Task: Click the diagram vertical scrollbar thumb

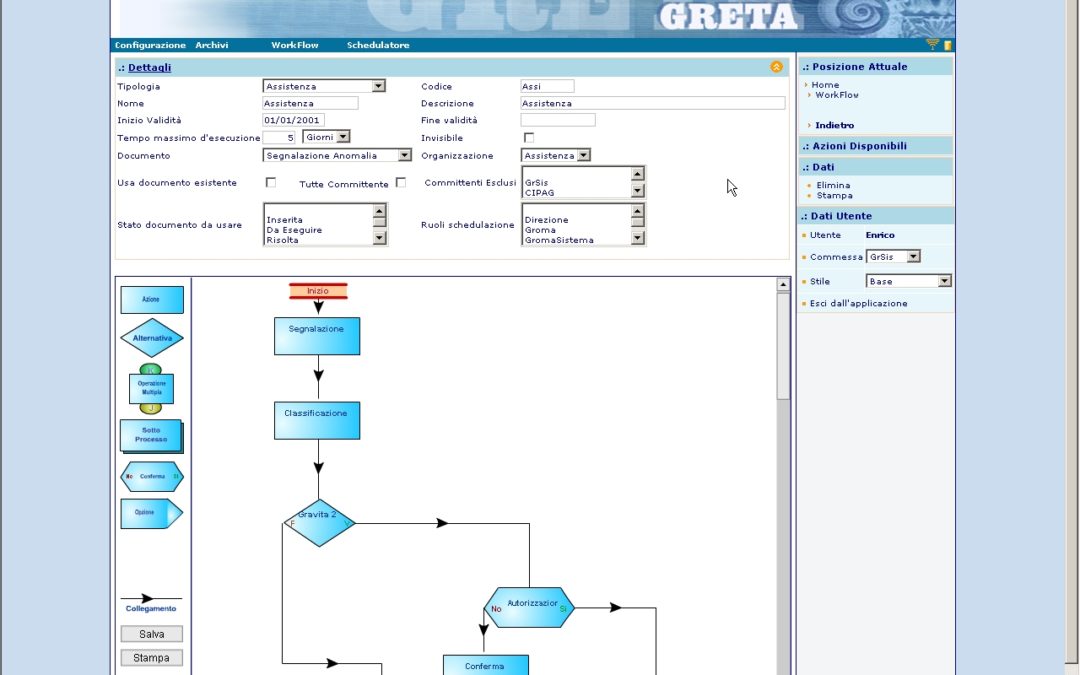Action: point(783,346)
